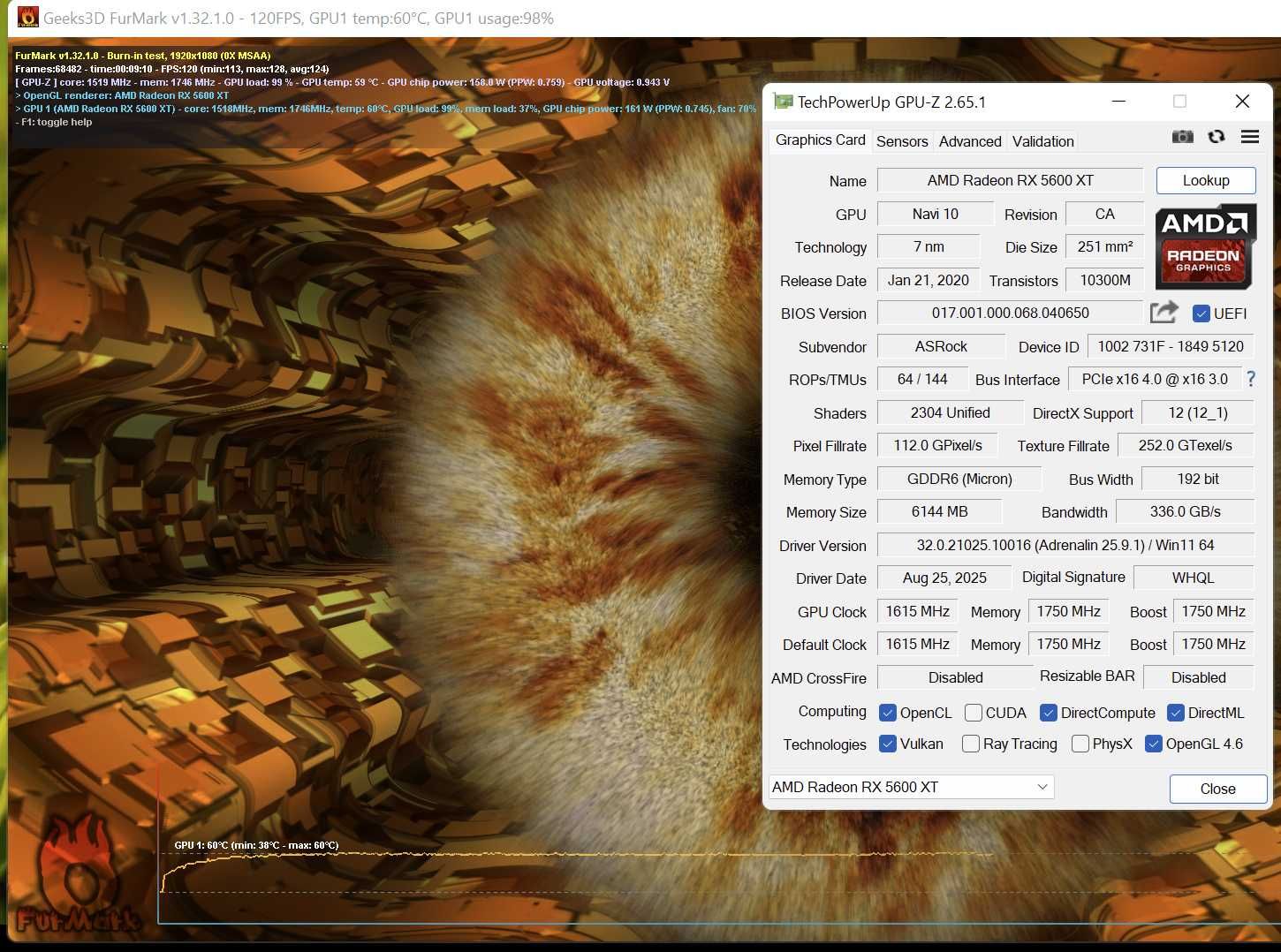Minimize the GPU-Z window
The height and width of the screenshot is (952, 1281).
pos(1118,102)
